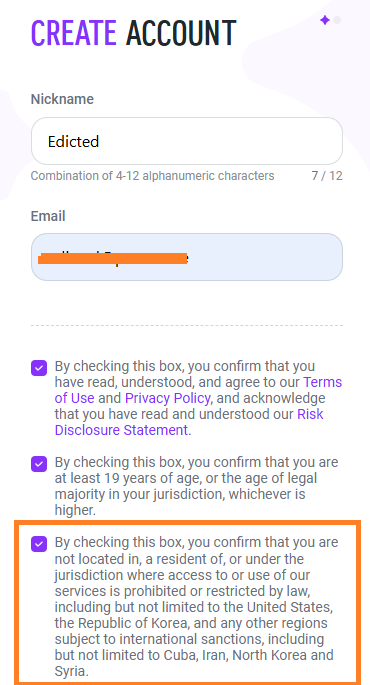Screen dimensions: 370x685
Task: Open the Terms of Use link
Action: tap(198, 390)
